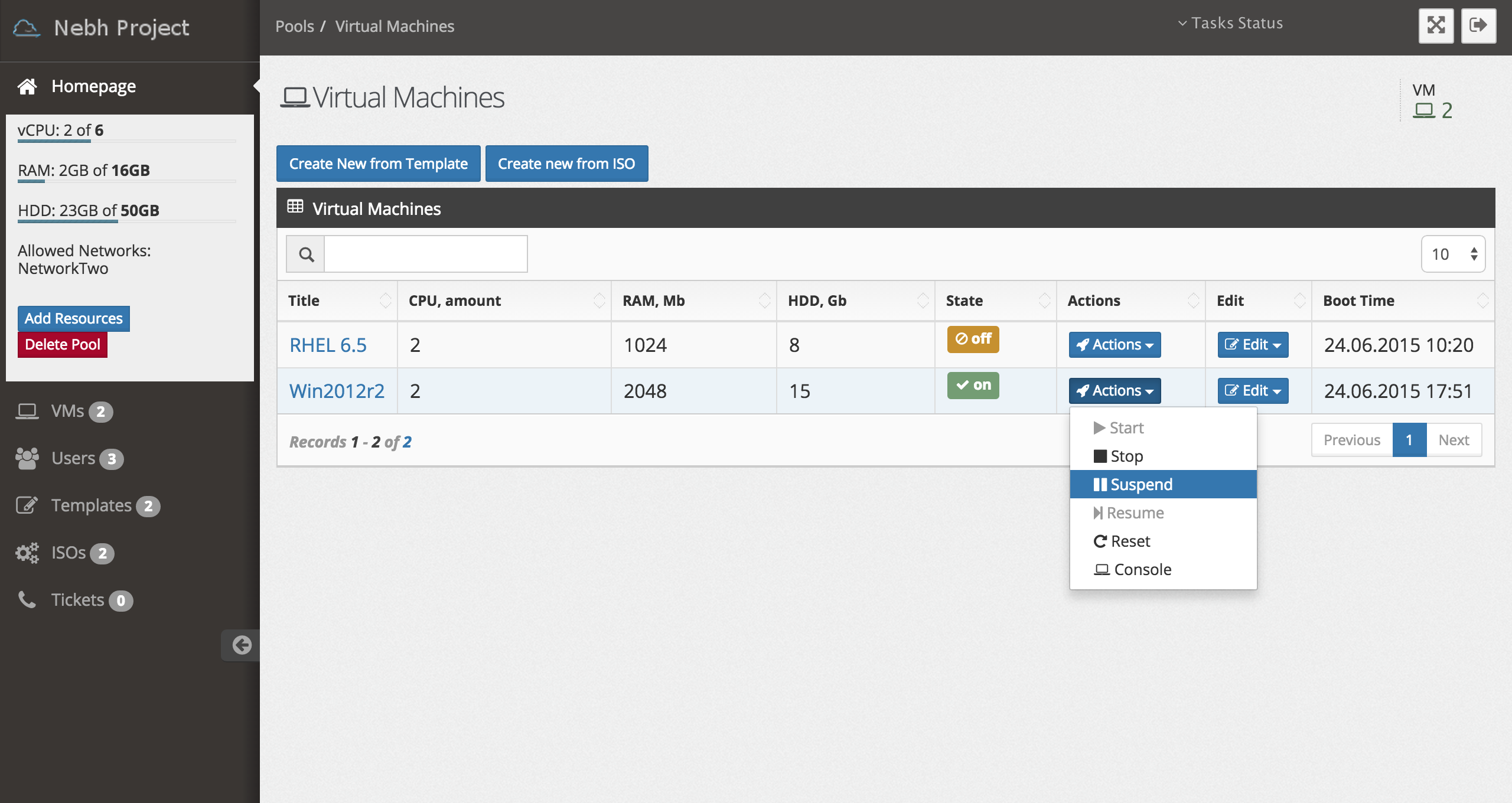Go to Templates in the sidebar
This screenshot has width=1512, height=803.
[91, 505]
